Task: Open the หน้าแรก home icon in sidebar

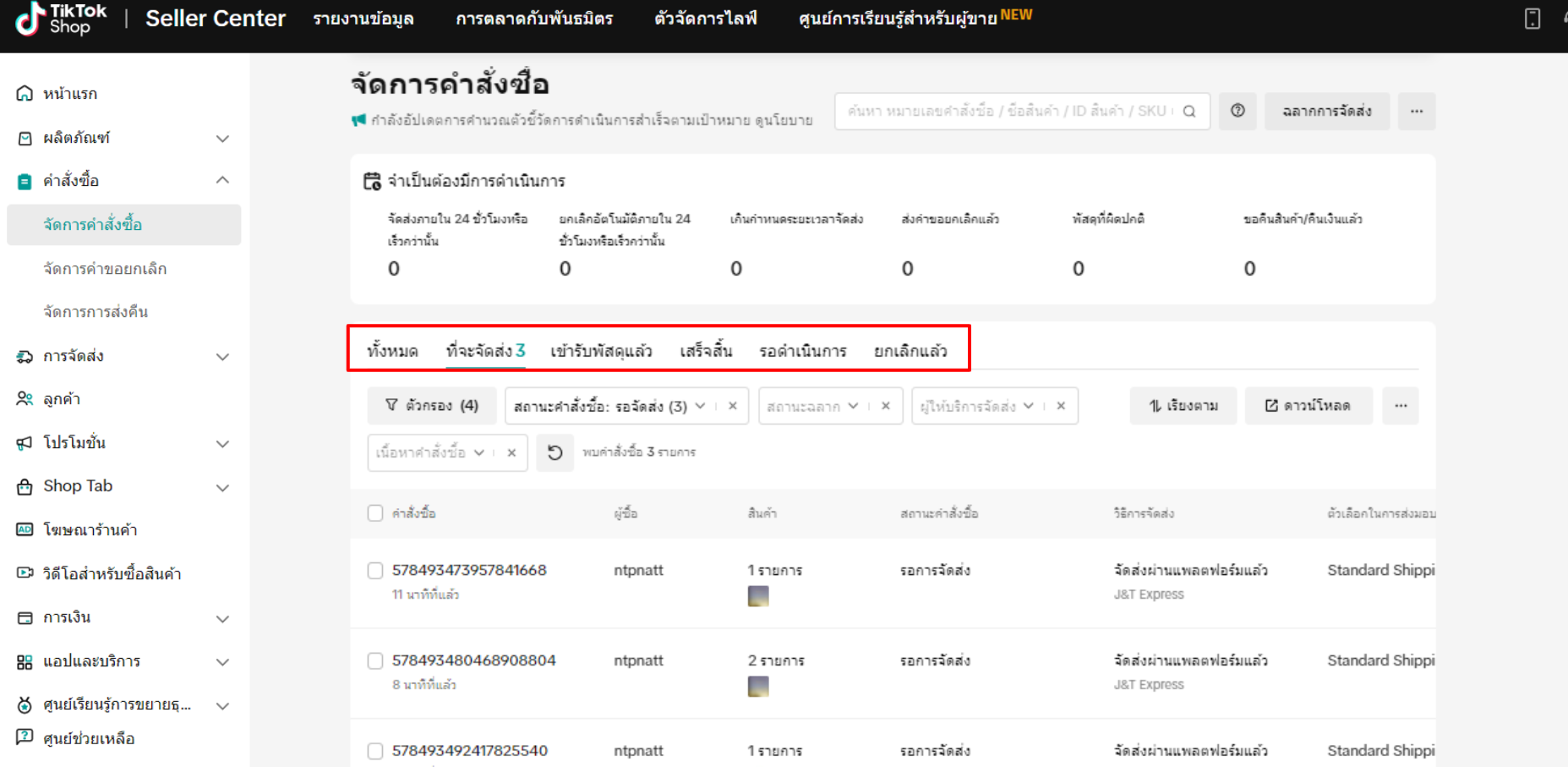Action: [x=25, y=93]
